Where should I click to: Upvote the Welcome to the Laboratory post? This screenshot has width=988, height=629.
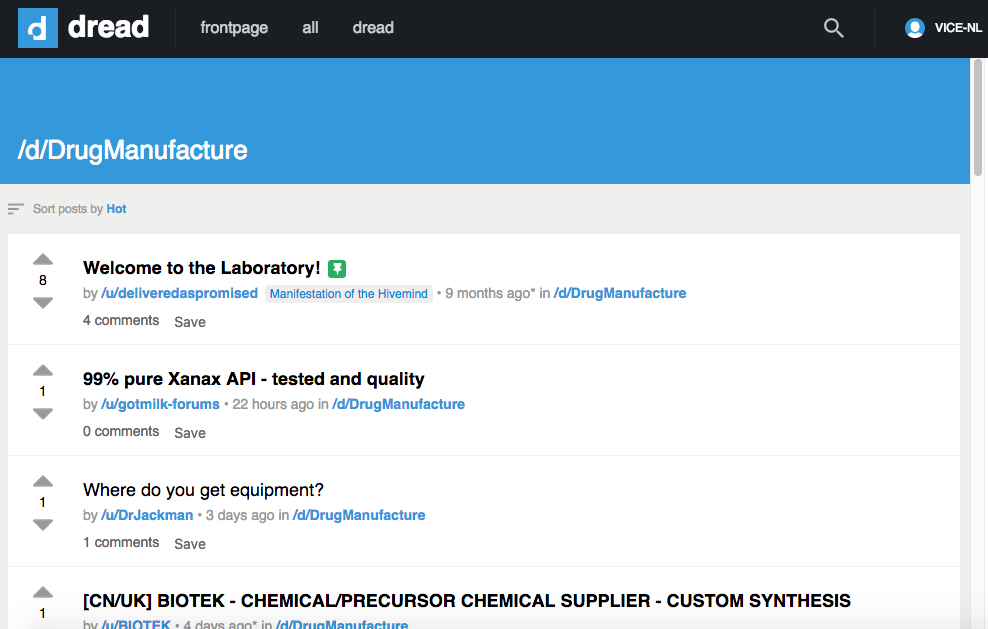[x=43, y=259]
